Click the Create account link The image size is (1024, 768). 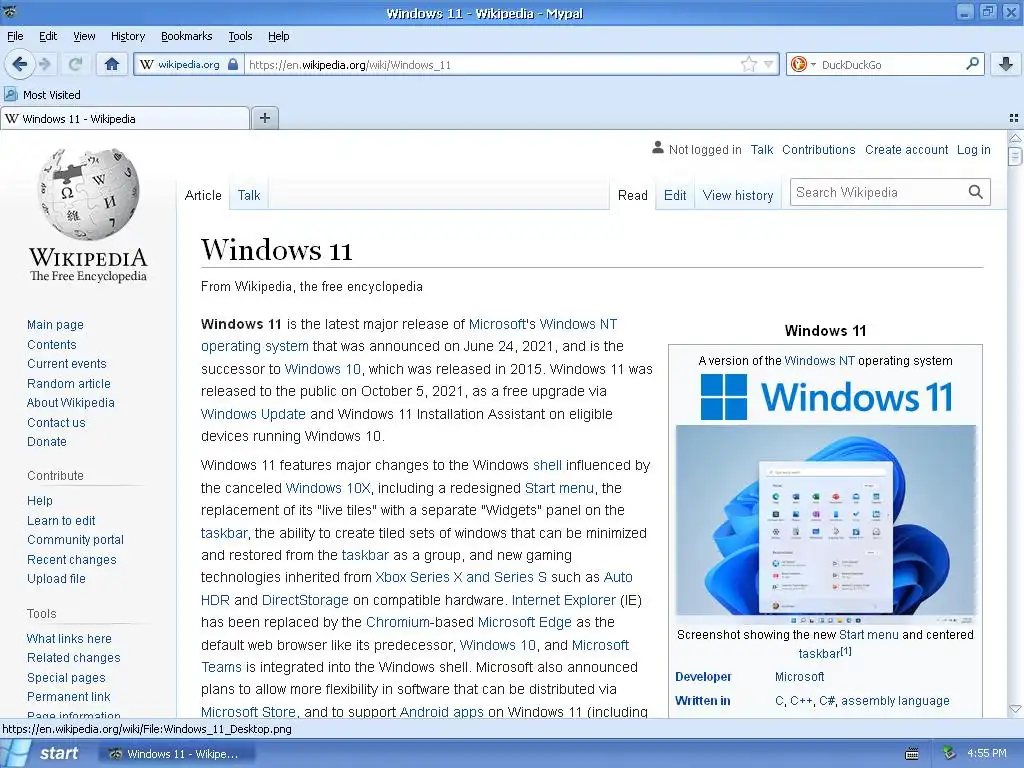(906, 150)
